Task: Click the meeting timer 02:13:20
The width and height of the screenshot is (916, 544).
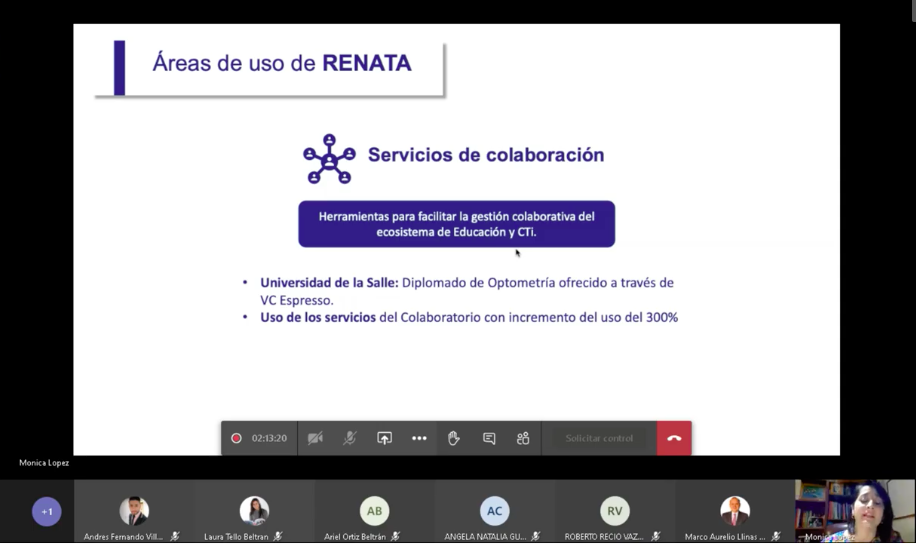Action: (x=269, y=438)
